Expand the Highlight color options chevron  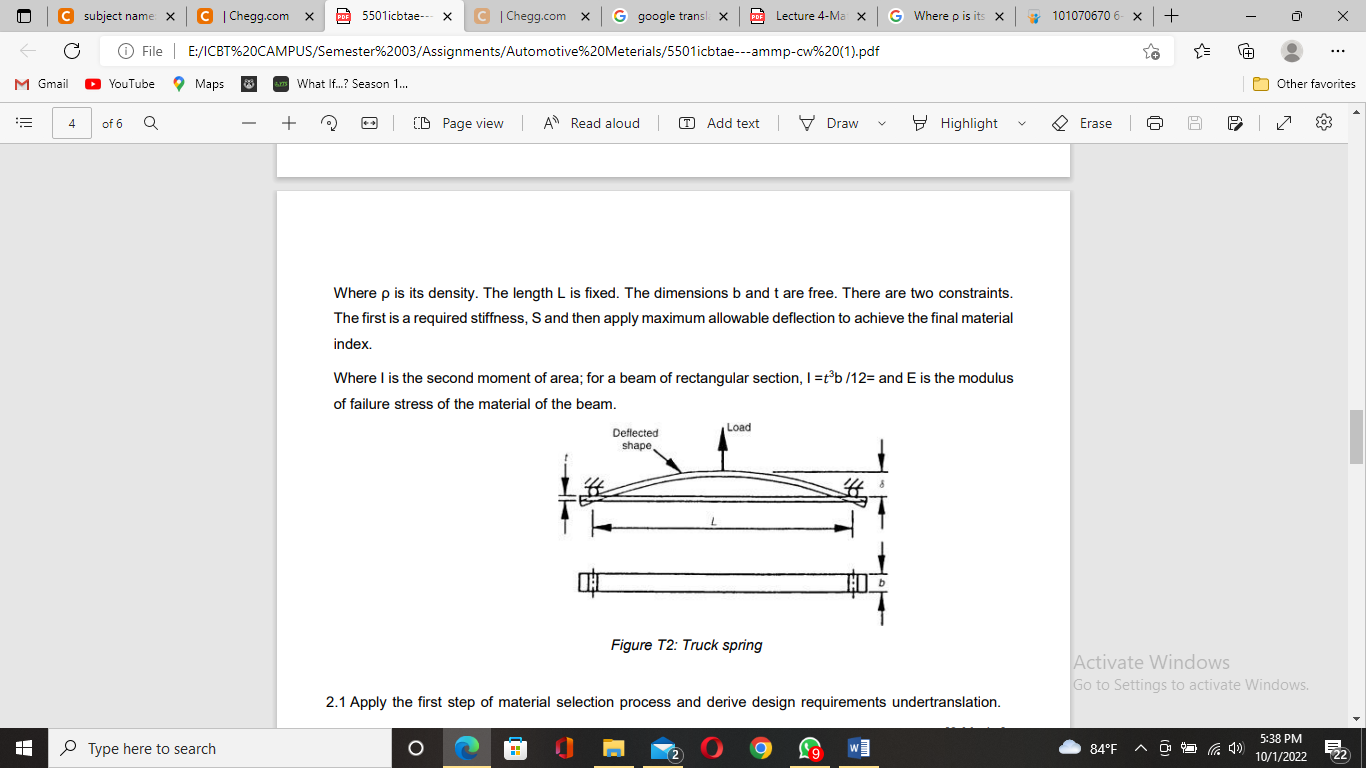1022,123
